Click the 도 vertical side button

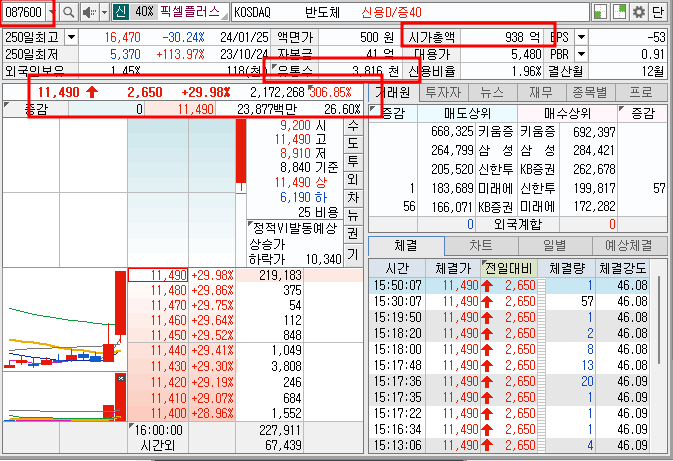pyautogui.click(x=353, y=143)
